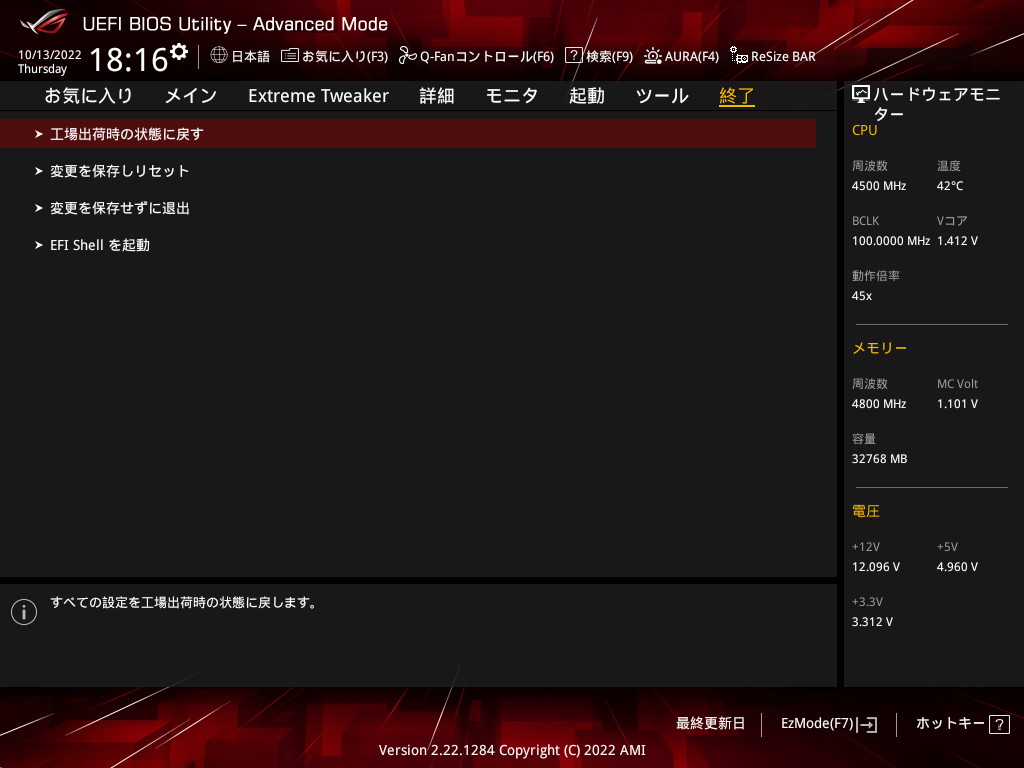Click the search question mark icon (F9)
The height and width of the screenshot is (768, 1024).
tap(573, 55)
